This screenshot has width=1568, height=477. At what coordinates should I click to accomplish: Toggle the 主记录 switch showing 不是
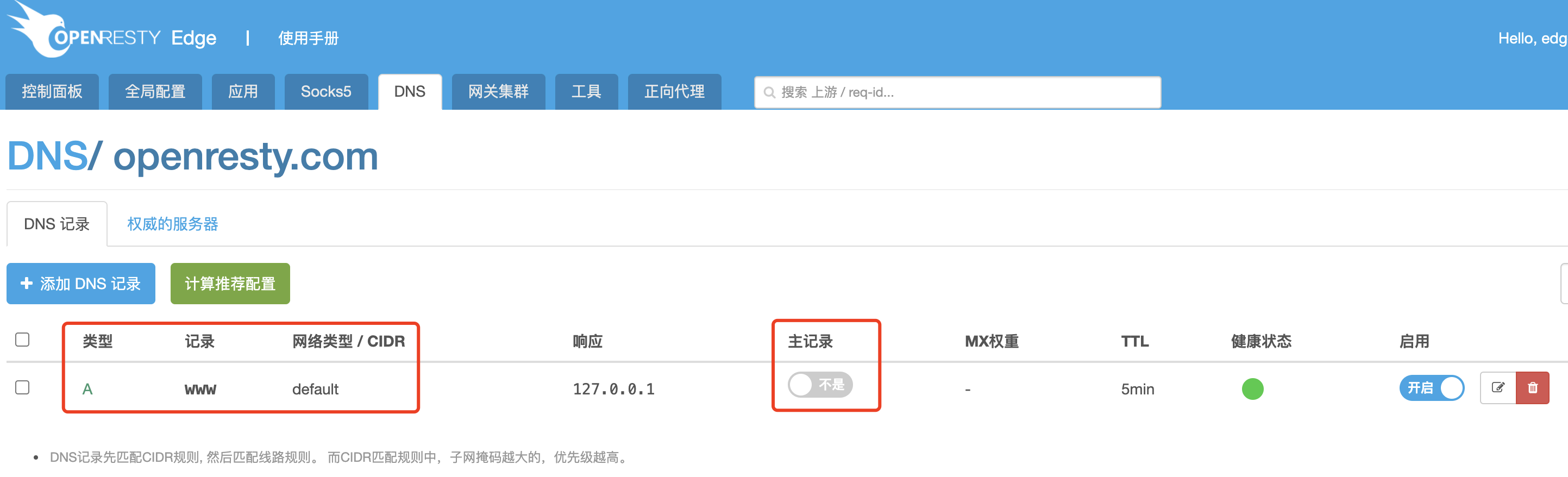click(x=820, y=385)
